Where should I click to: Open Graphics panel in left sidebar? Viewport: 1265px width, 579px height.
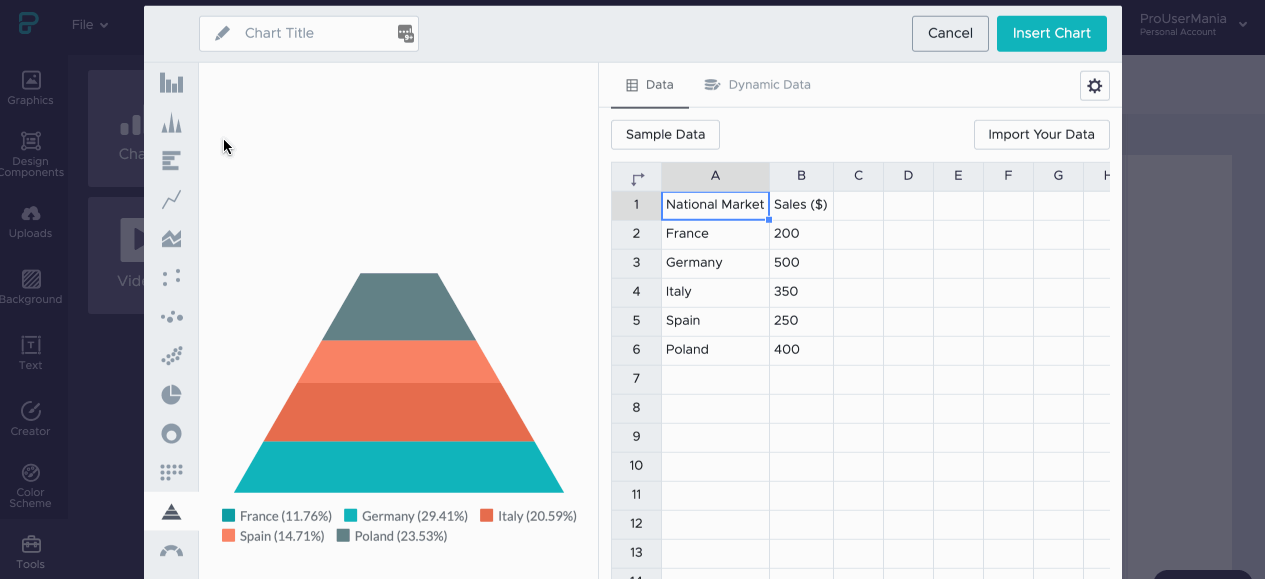click(31, 88)
